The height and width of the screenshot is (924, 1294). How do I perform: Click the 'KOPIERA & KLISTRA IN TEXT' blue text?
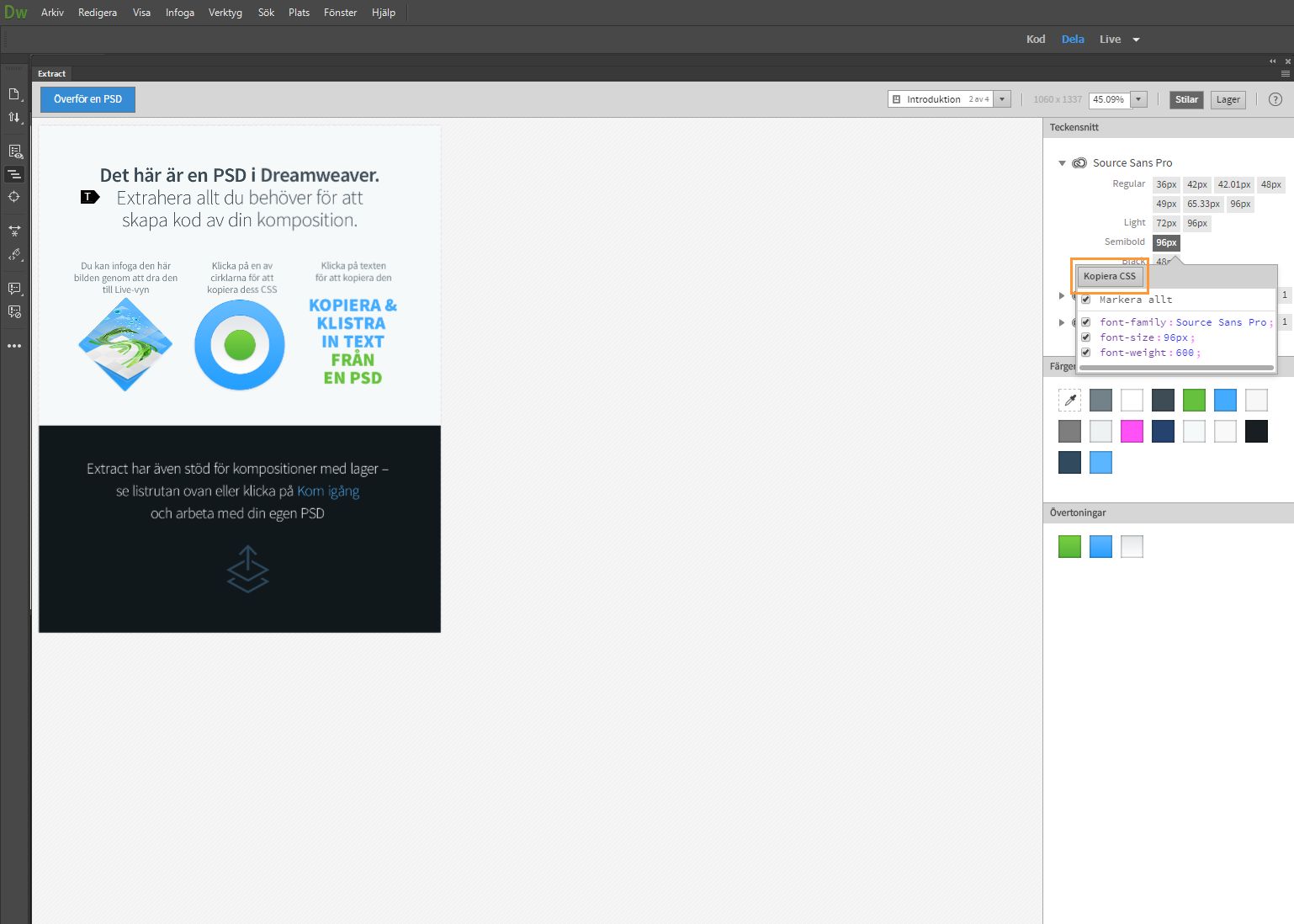[x=353, y=323]
